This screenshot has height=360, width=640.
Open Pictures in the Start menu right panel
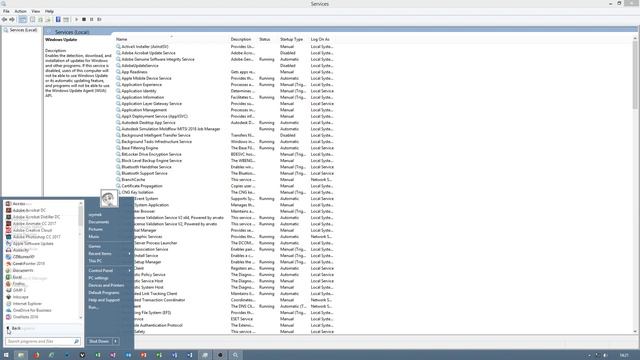coord(96,229)
